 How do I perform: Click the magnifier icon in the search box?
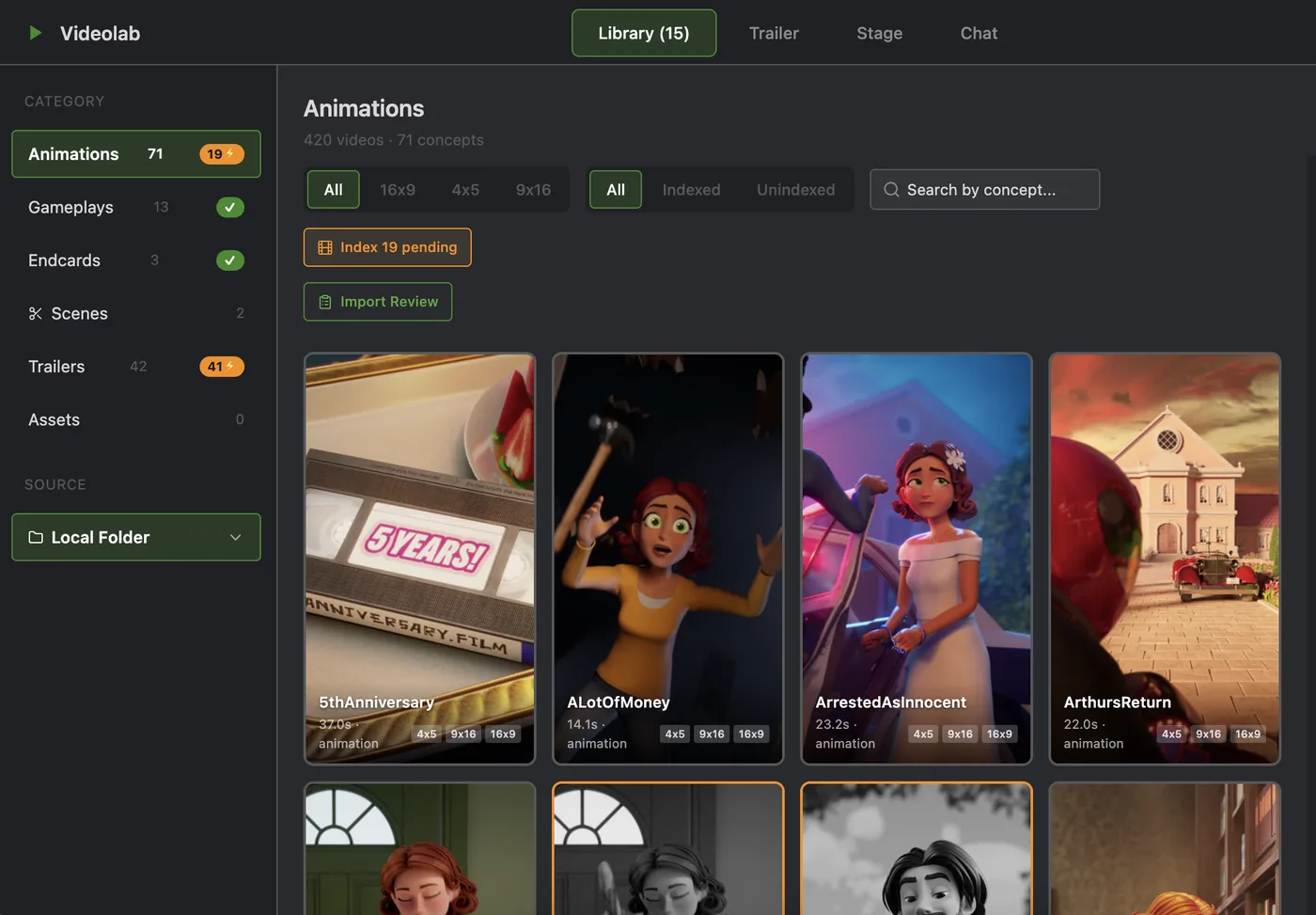click(891, 189)
